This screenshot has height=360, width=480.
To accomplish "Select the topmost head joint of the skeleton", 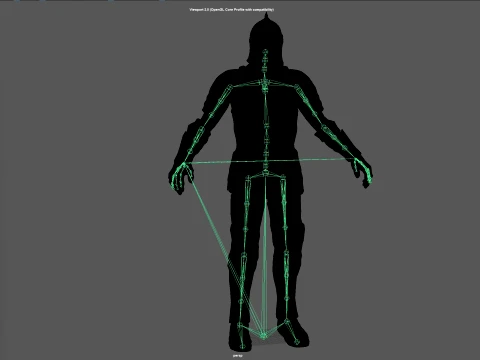I will pos(265,52).
